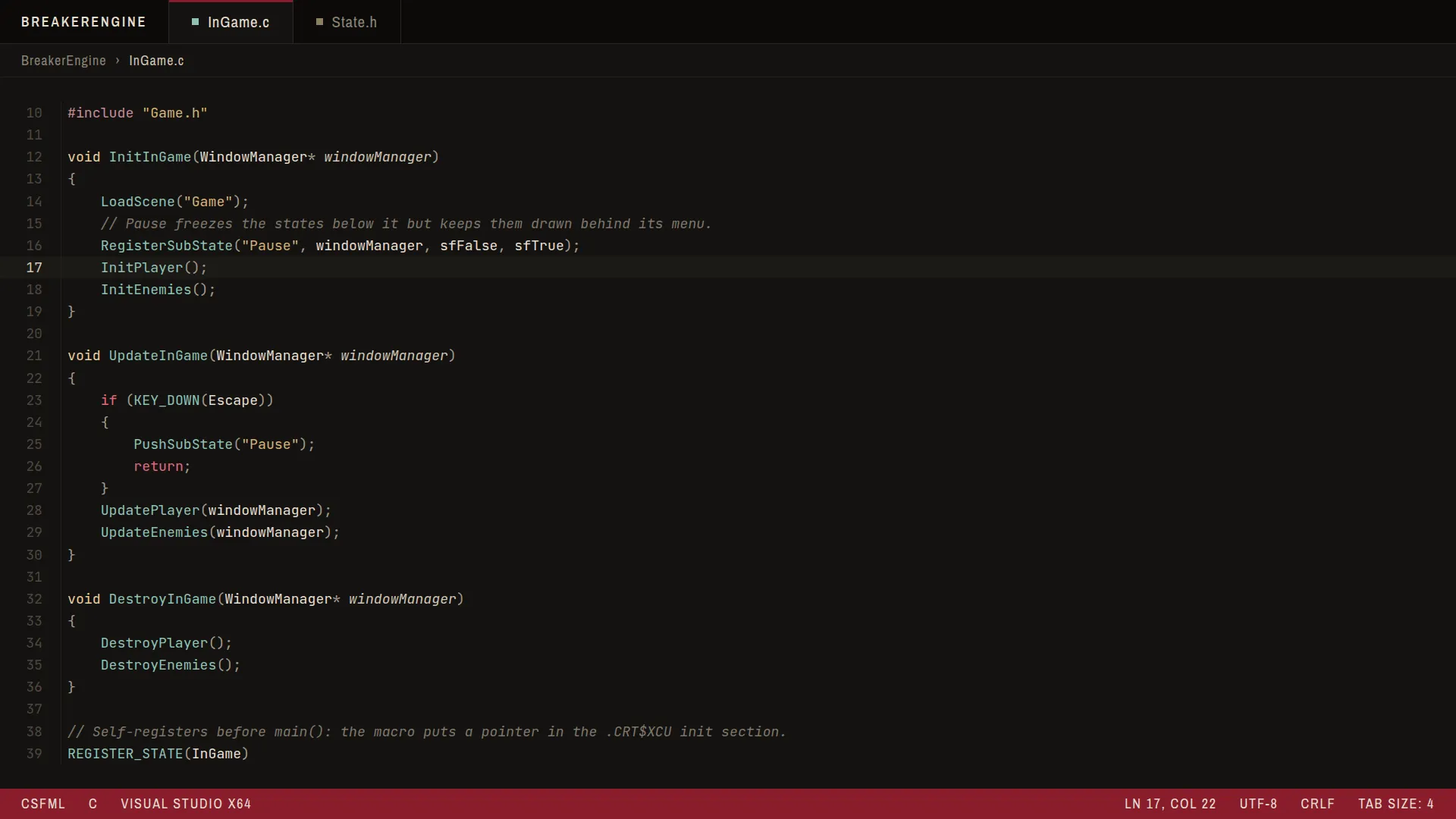Click the sfTrue argument on line 16
1456x819 pixels.
pyautogui.click(x=539, y=246)
